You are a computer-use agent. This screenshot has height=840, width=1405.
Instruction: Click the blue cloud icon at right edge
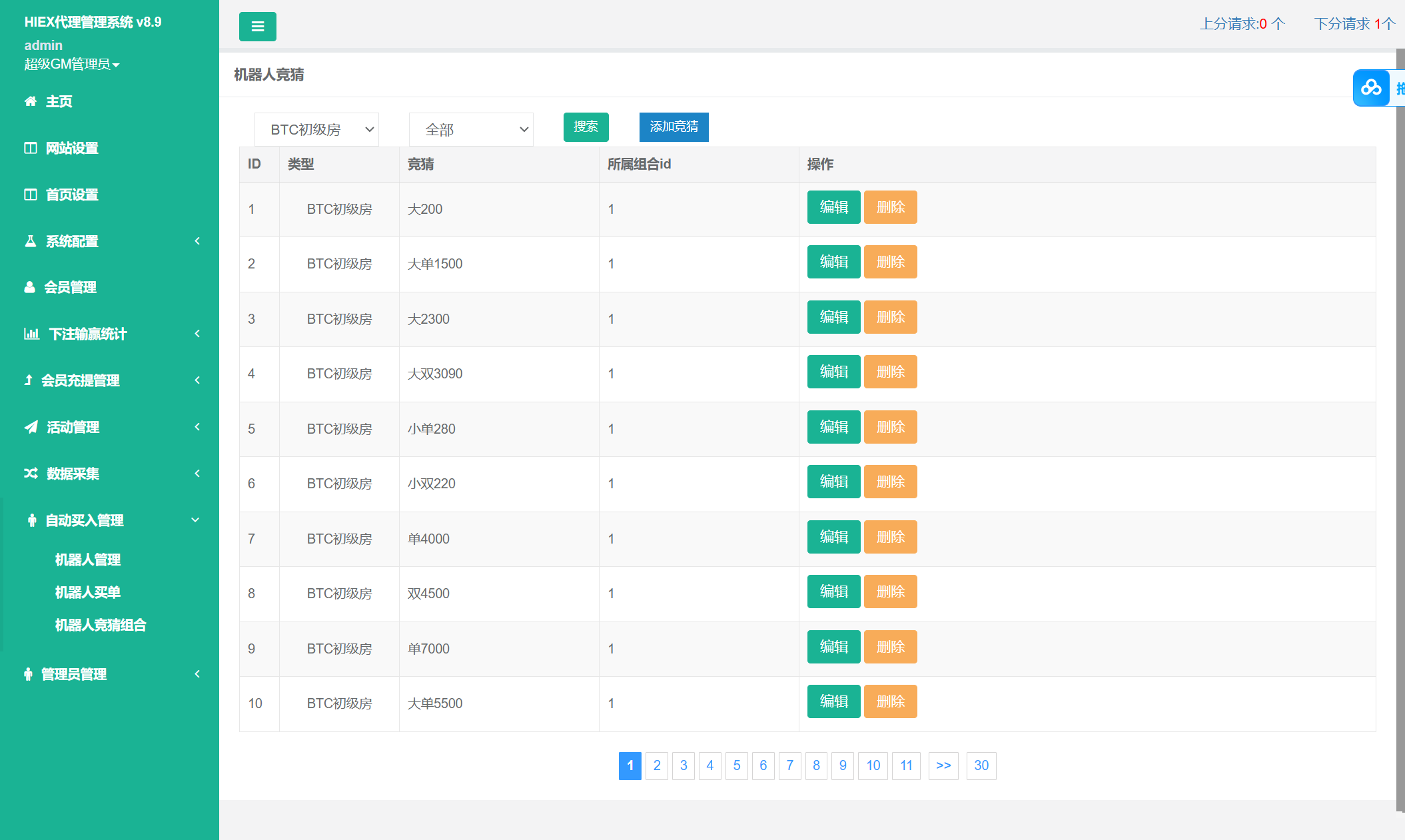[1371, 88]
